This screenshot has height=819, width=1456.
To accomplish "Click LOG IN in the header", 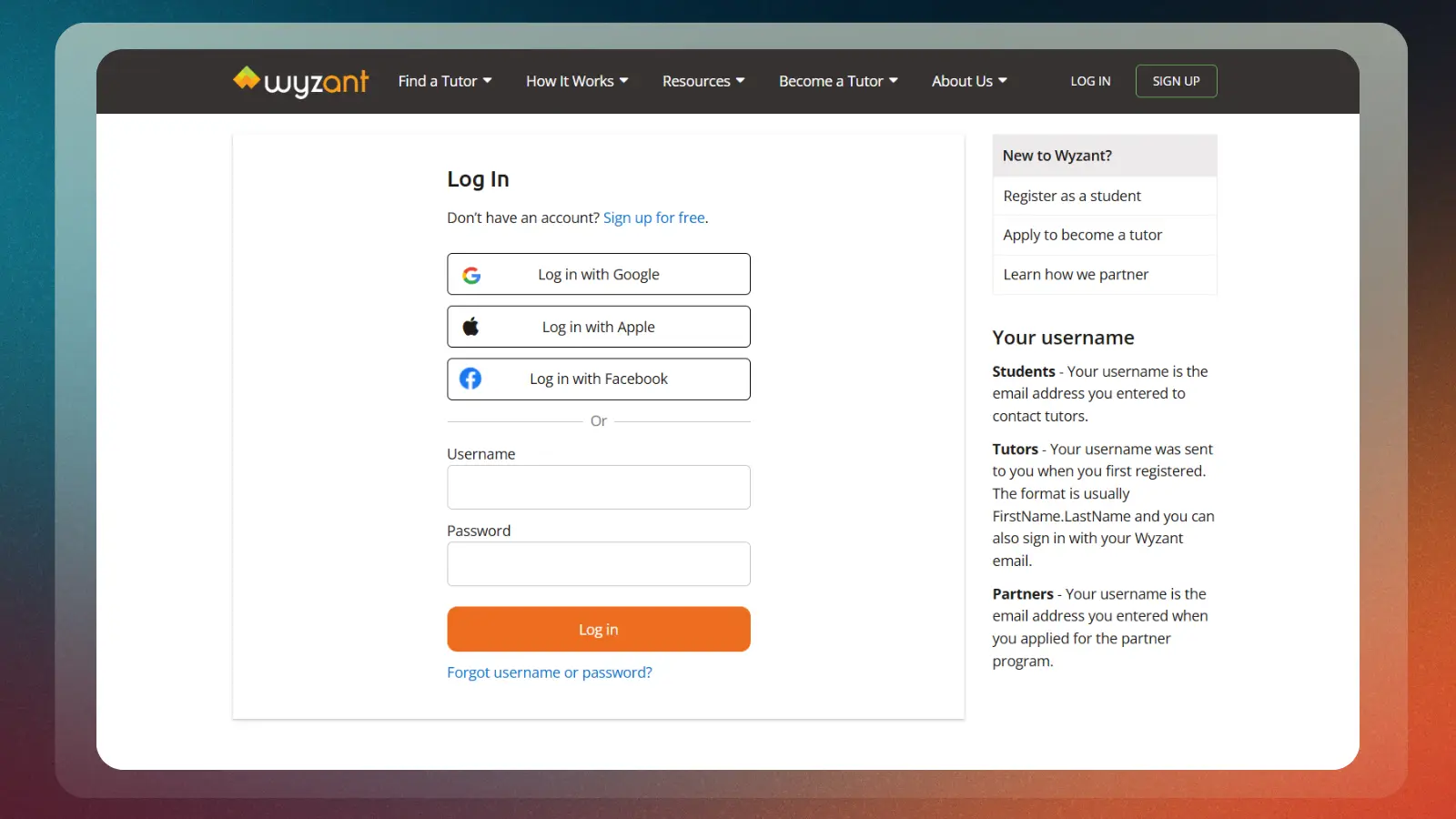I will pos(1090,81).
